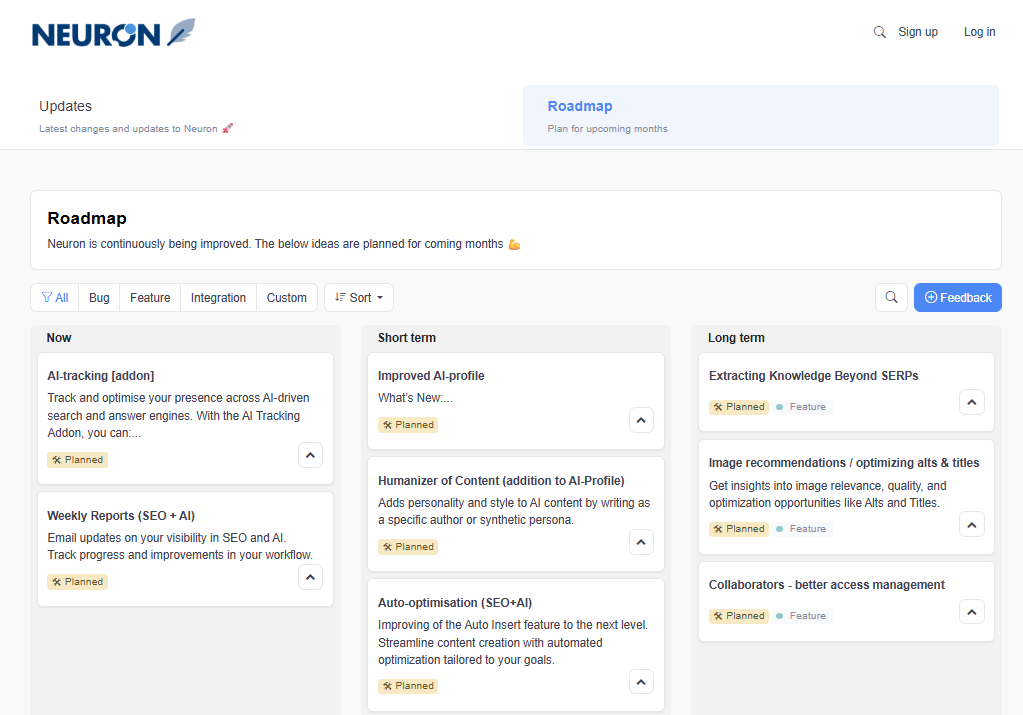Upvote Auto-optimisation (SEO+AI) card
This screenshot has width=1023, height=715.
(641, 682)
